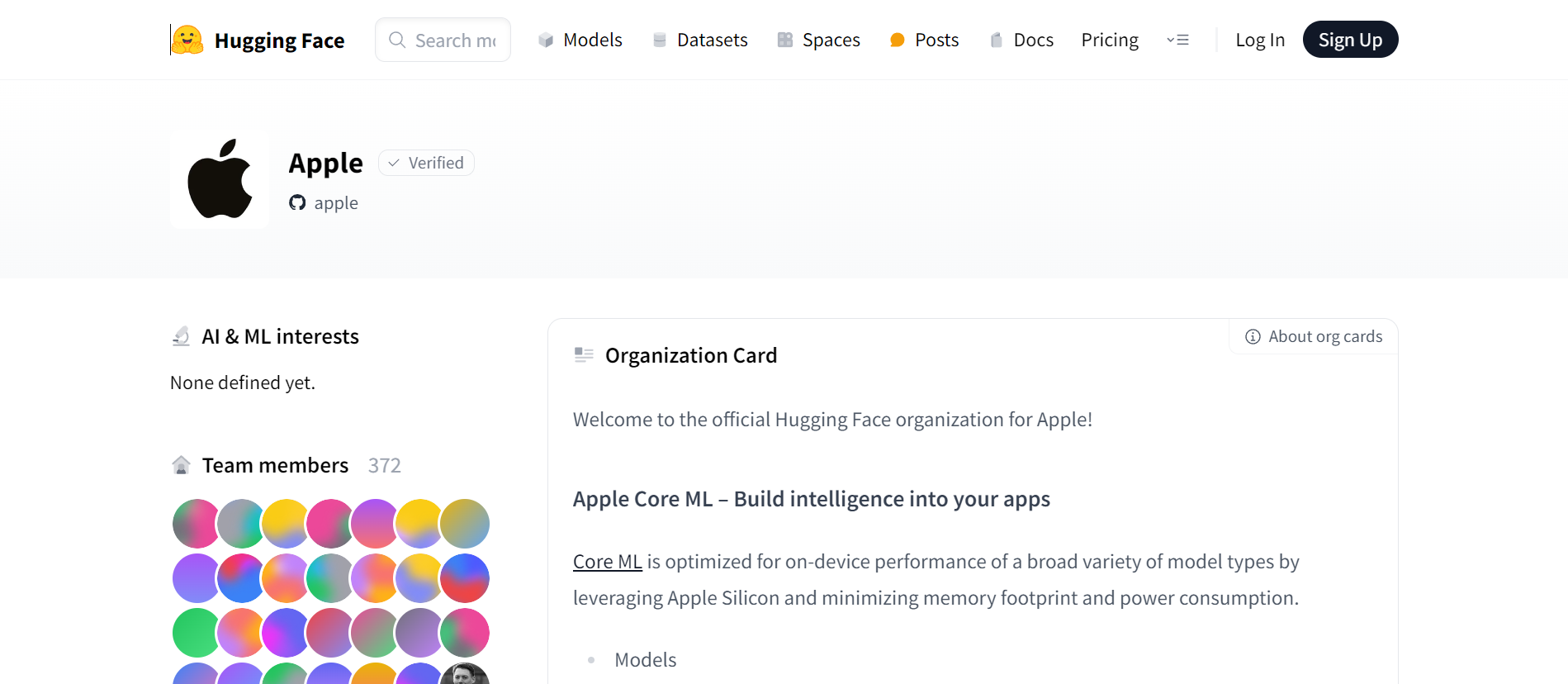Click the AI & ML interests icon
This screenshot has height=684, width=1568.
(x=181, y=336)
